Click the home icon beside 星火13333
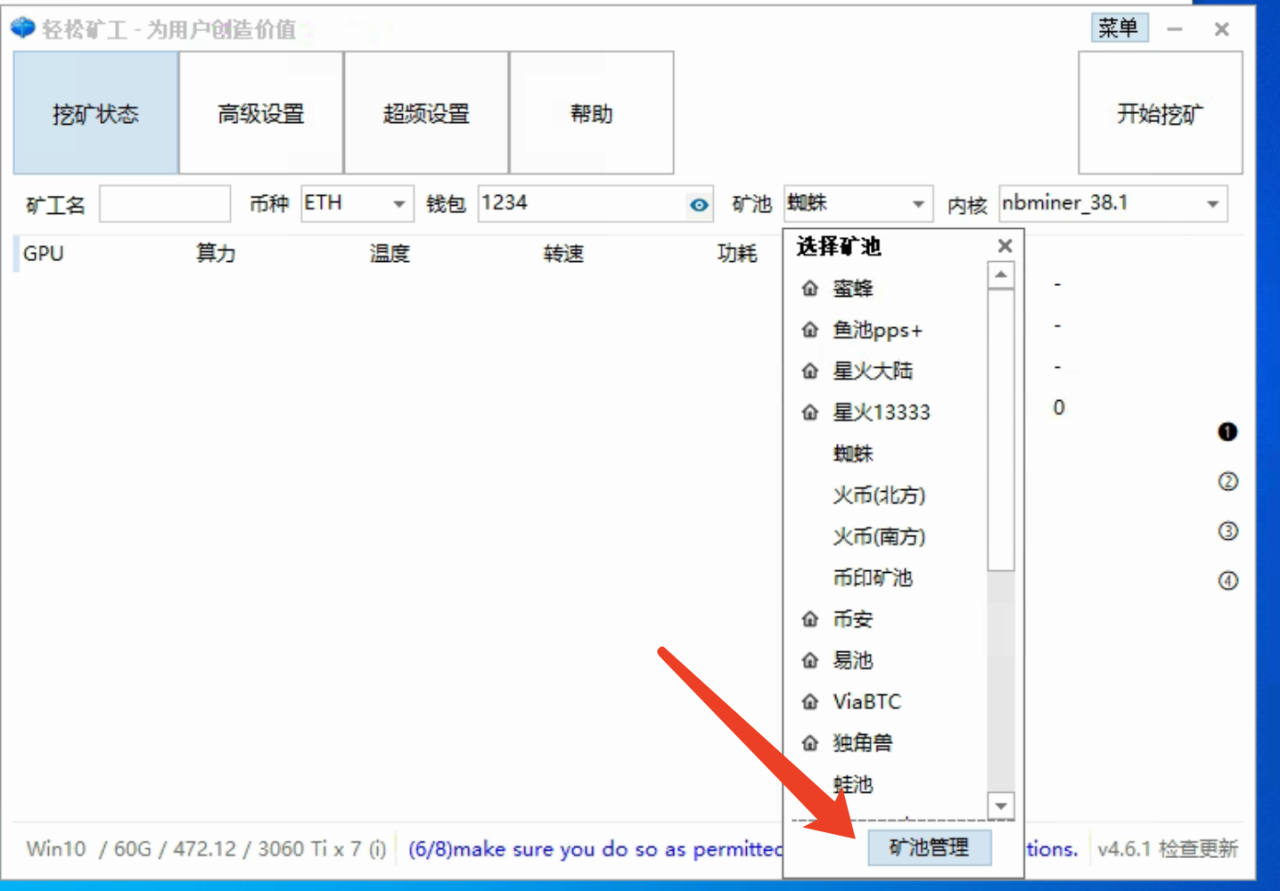 810,412
